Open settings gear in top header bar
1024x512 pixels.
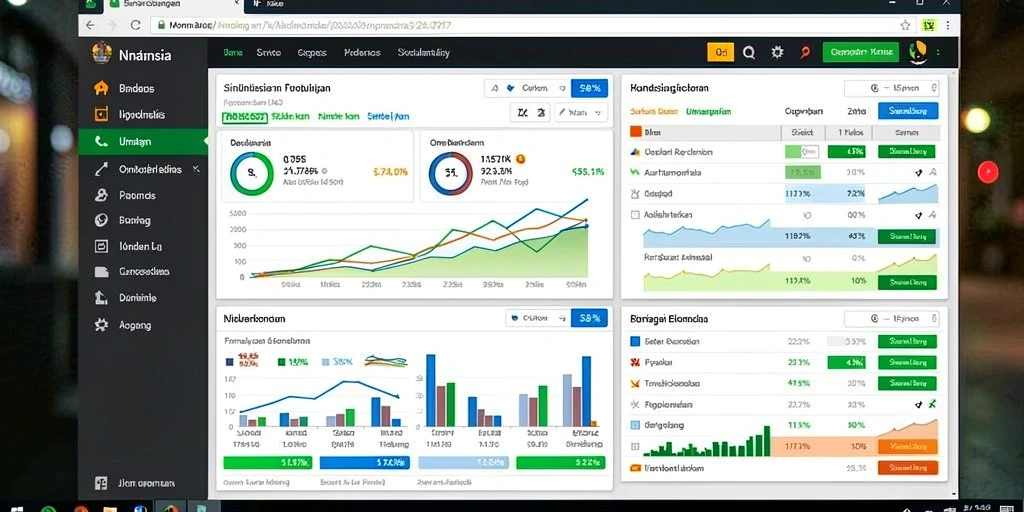(x=777, y=53)
